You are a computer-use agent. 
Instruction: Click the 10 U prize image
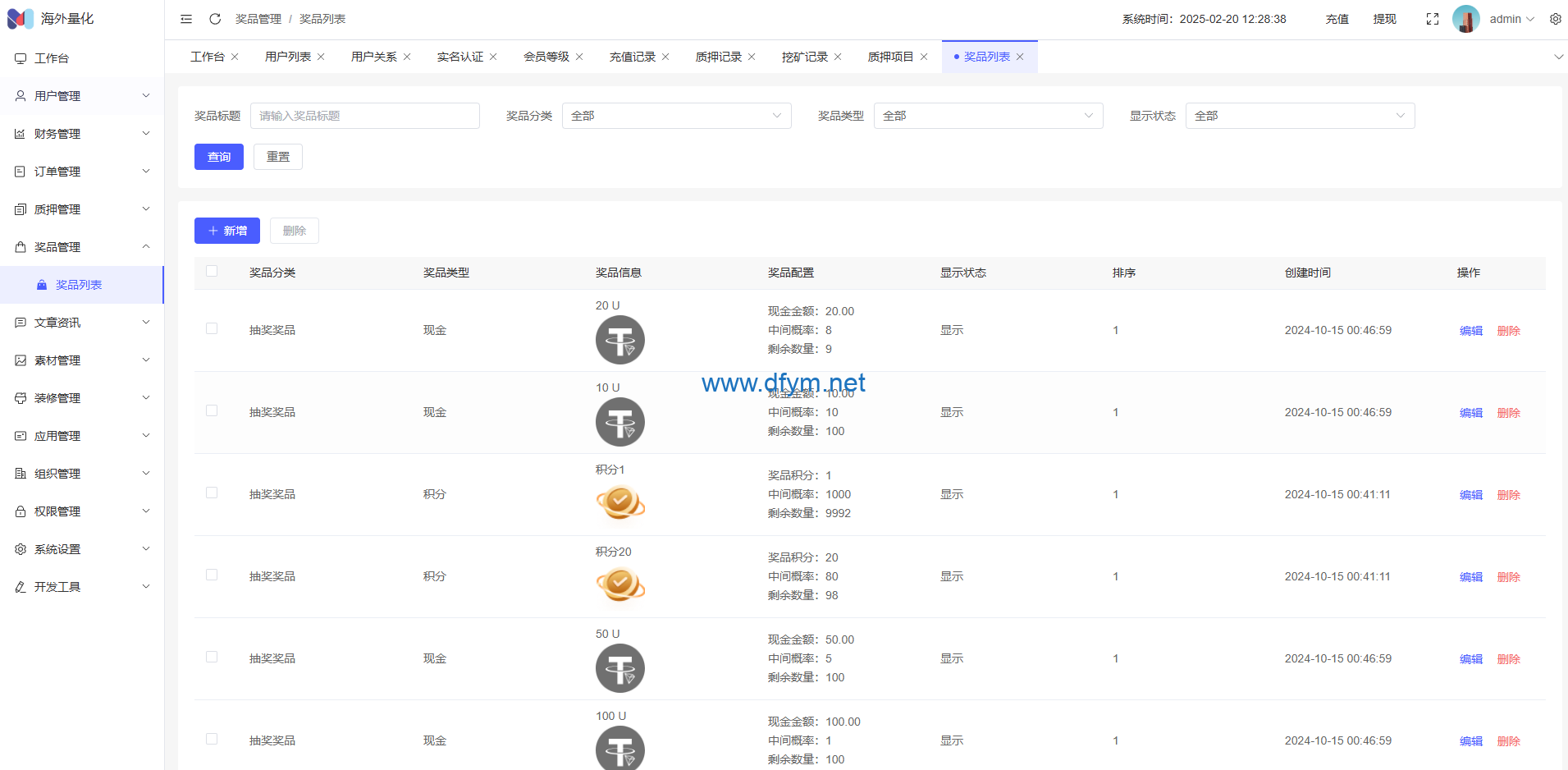click(x=620, y=422)
